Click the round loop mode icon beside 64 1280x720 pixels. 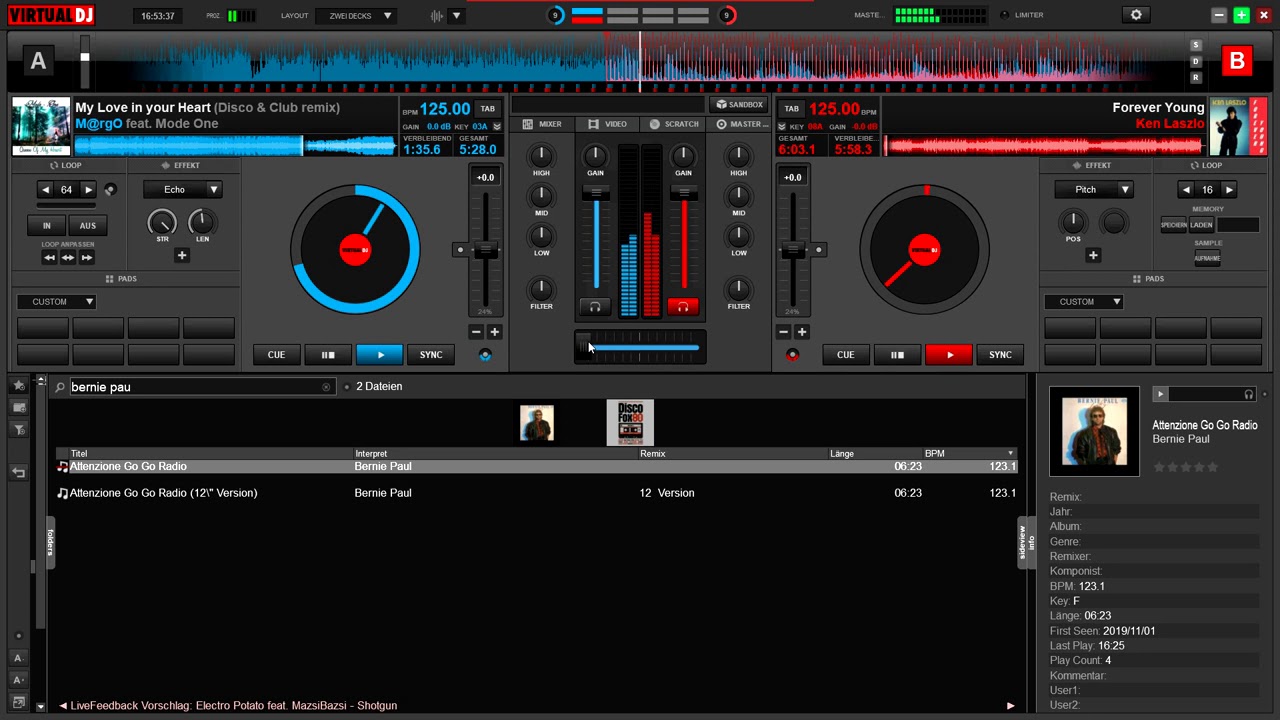(x=110, y=189)
